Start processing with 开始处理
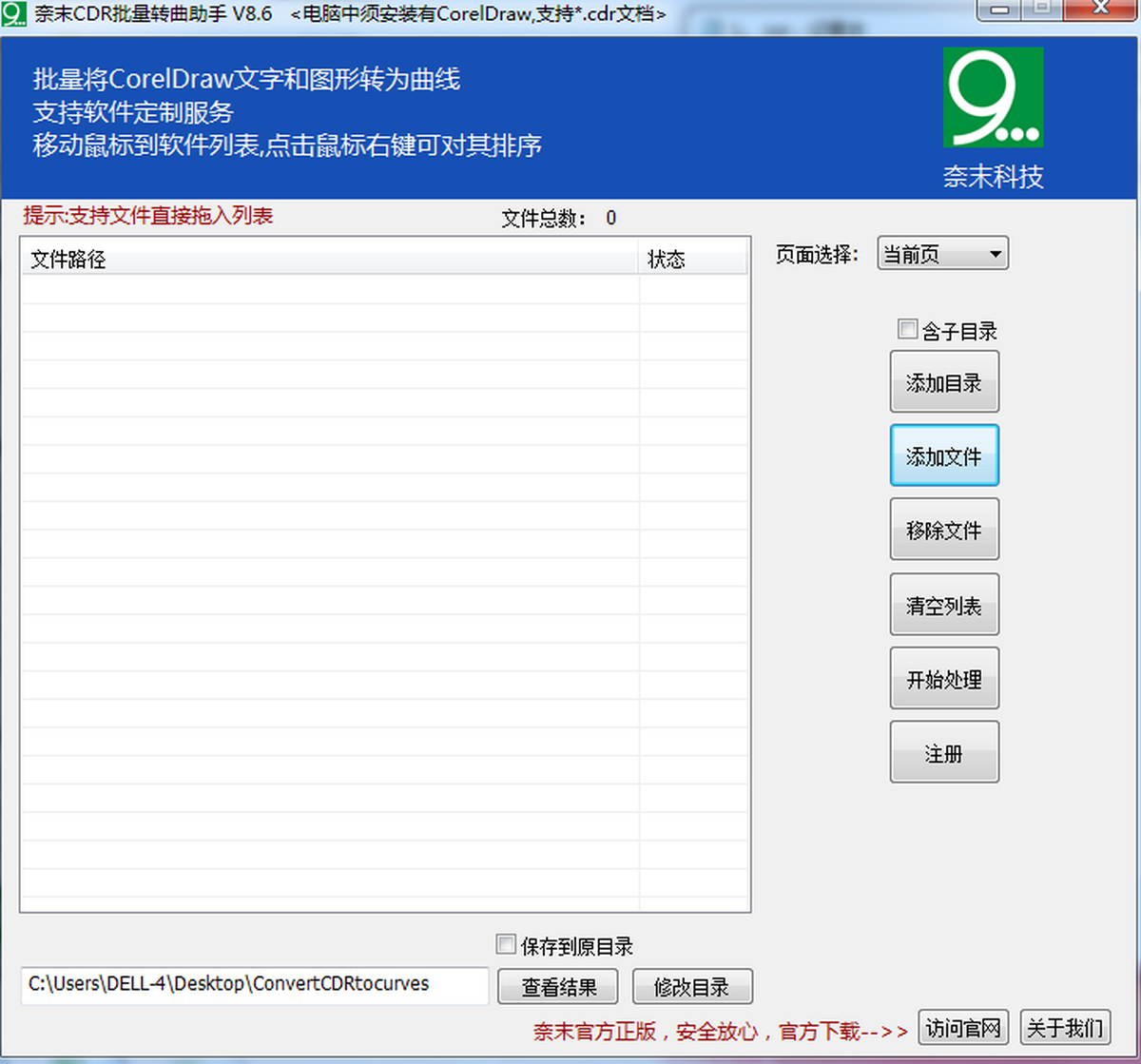 [943, 679]
